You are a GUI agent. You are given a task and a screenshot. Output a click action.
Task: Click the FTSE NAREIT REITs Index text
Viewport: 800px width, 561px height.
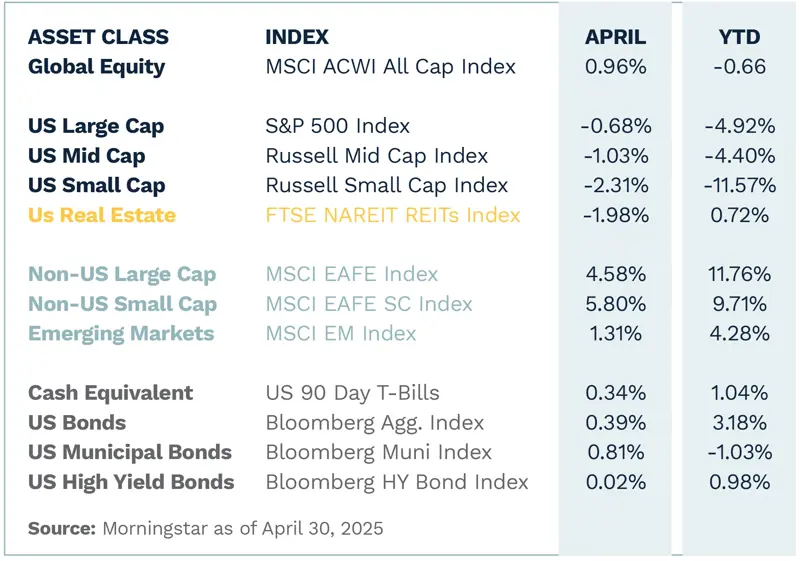[x=393, y=215]
